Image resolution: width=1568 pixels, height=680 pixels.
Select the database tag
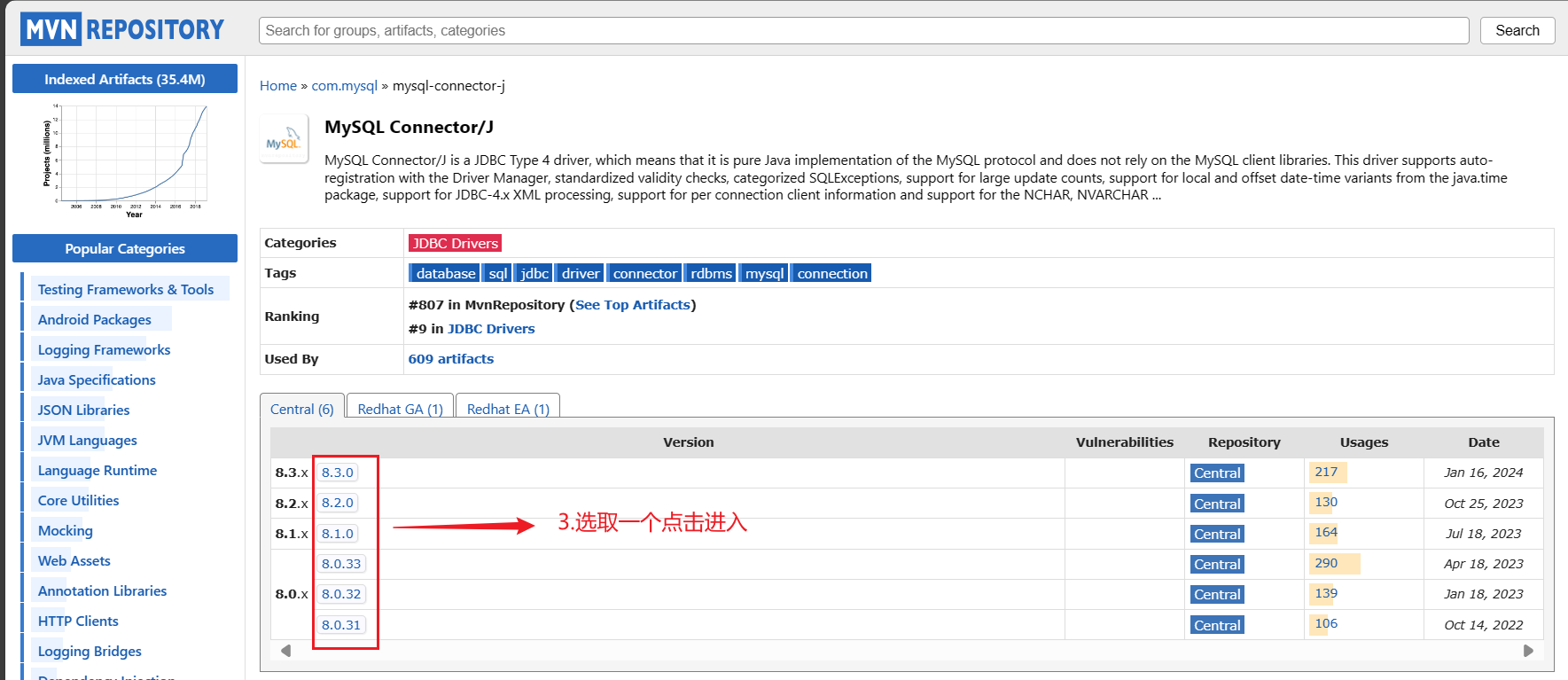tap(445, 273)
